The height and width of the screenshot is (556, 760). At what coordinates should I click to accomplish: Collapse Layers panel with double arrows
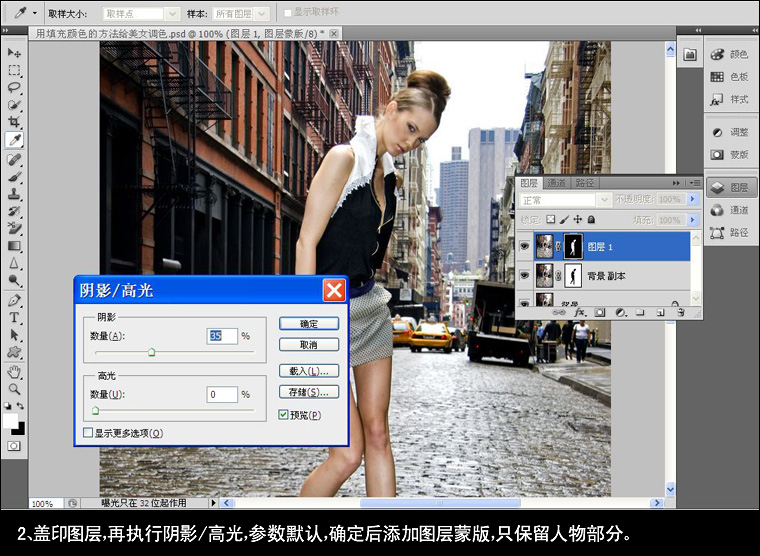pos(676,183)
